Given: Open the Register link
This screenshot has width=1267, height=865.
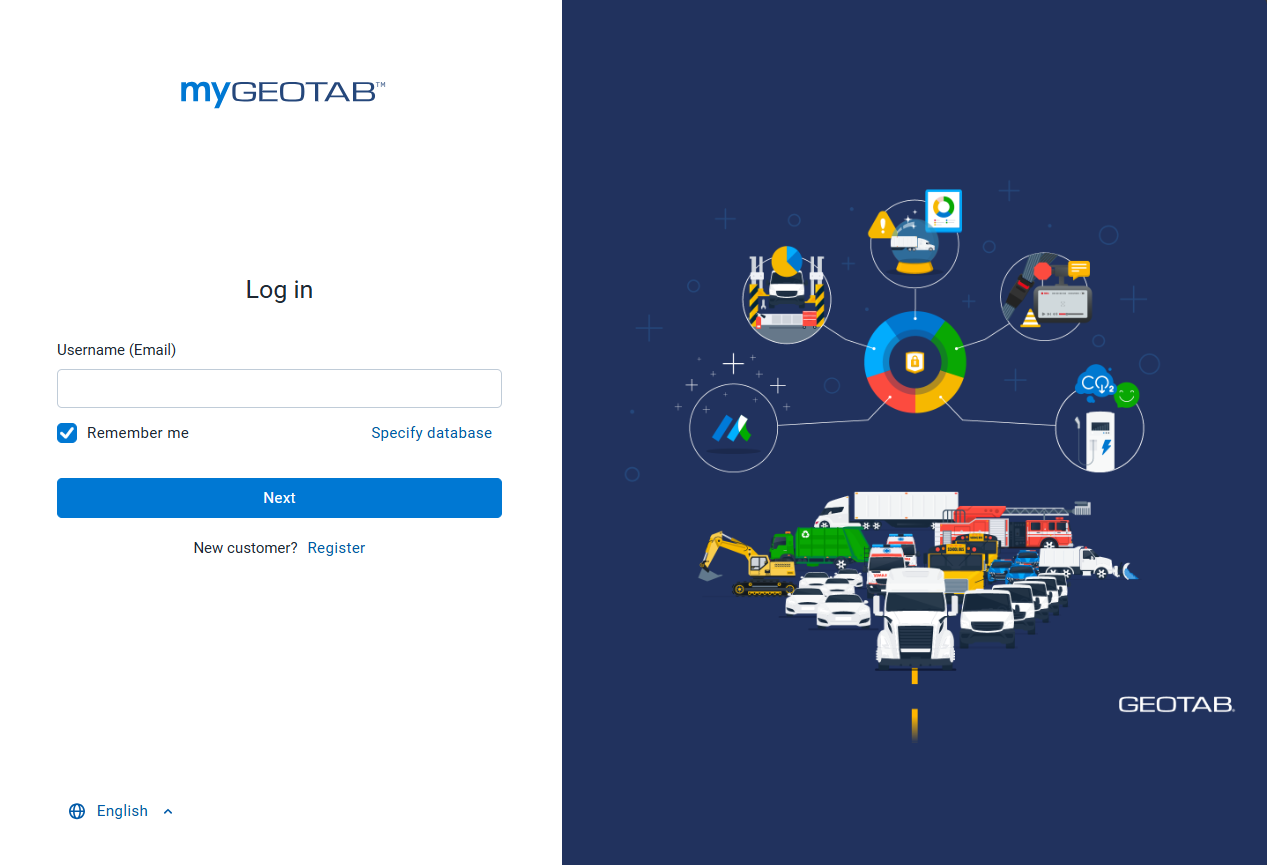Looking at the screenshot, I should [336, 547].
